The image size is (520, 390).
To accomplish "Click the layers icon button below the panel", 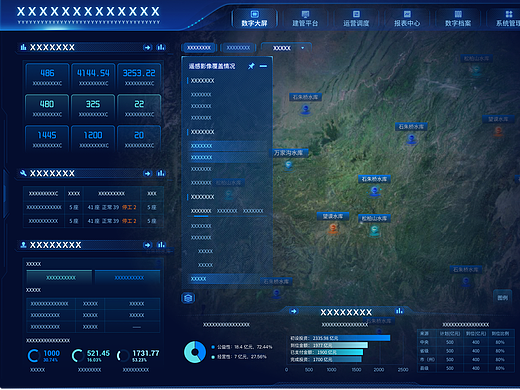I will 188,298.
